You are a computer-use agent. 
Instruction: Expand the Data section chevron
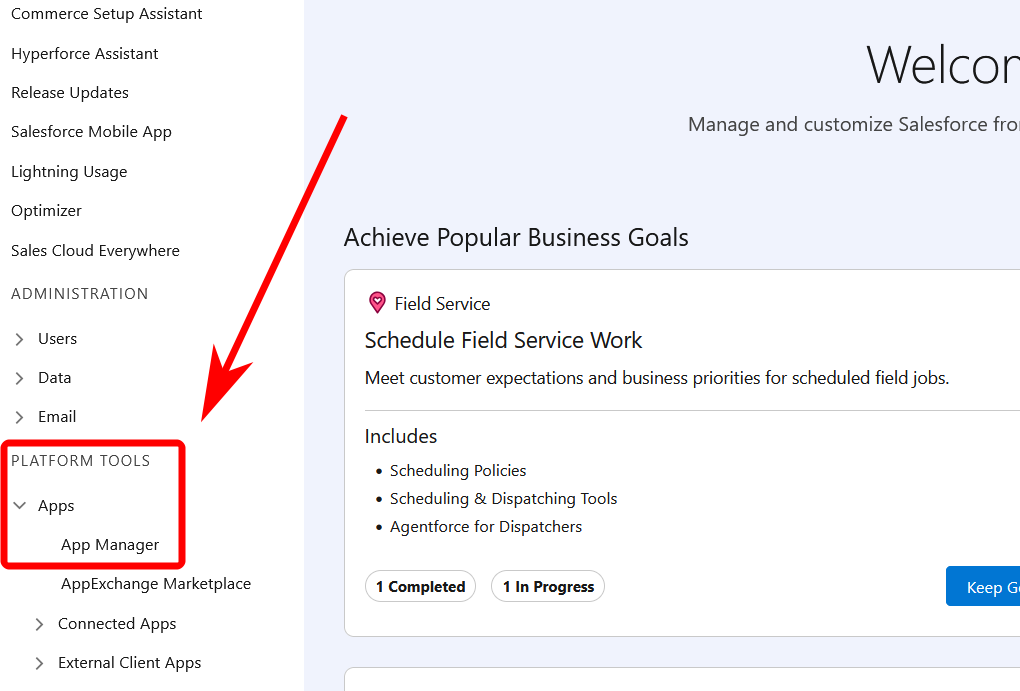point(20,378)
